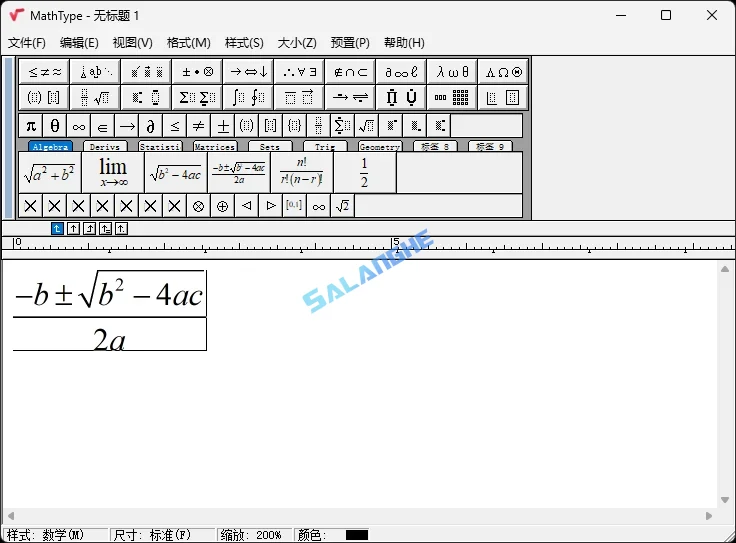
Task: Insert circled times symbol in bottom bar
Action: pyautogui.click(x=199, y=206)
